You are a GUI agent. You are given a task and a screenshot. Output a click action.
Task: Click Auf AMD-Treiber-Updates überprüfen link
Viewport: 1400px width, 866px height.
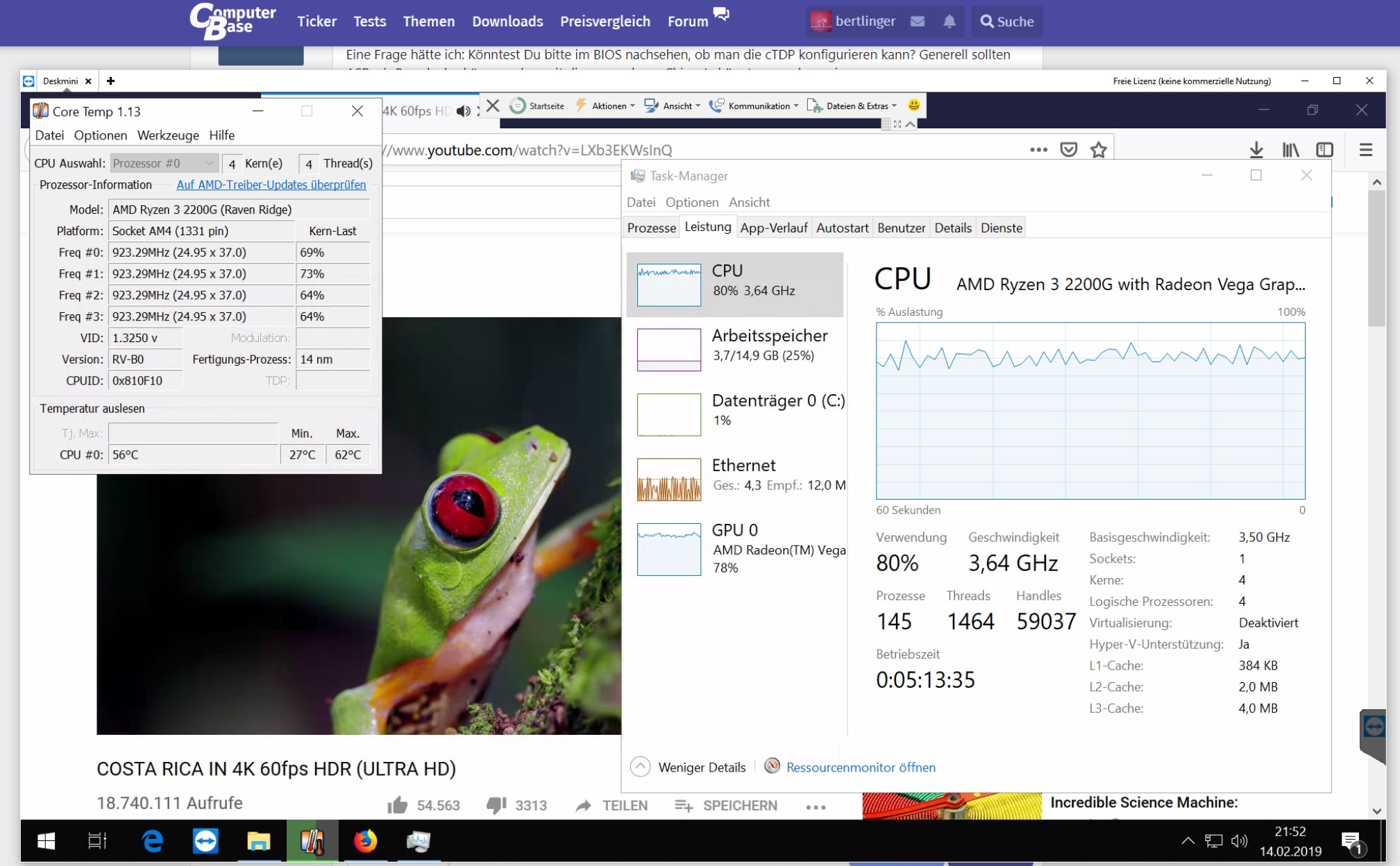coord(271,185)
